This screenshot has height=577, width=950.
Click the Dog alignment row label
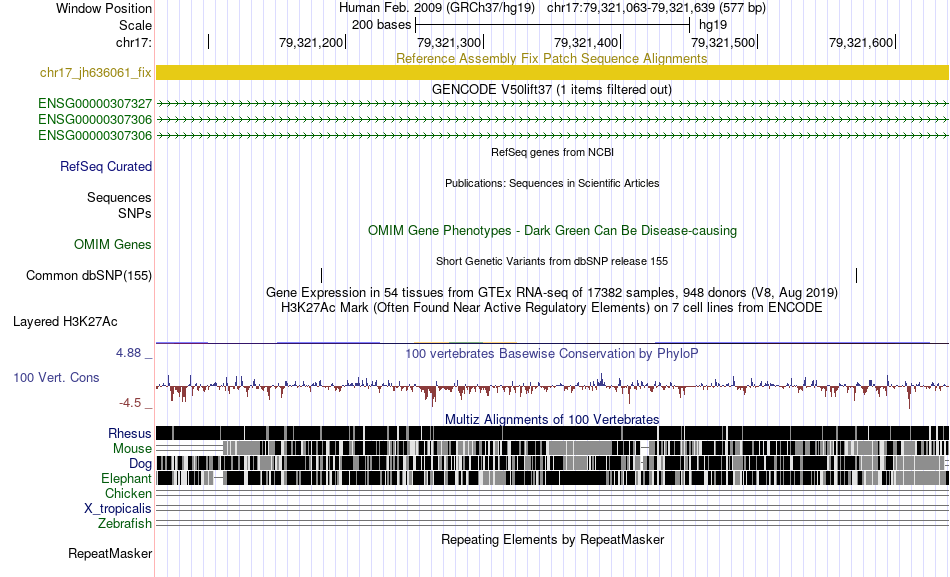click(140, 464)
